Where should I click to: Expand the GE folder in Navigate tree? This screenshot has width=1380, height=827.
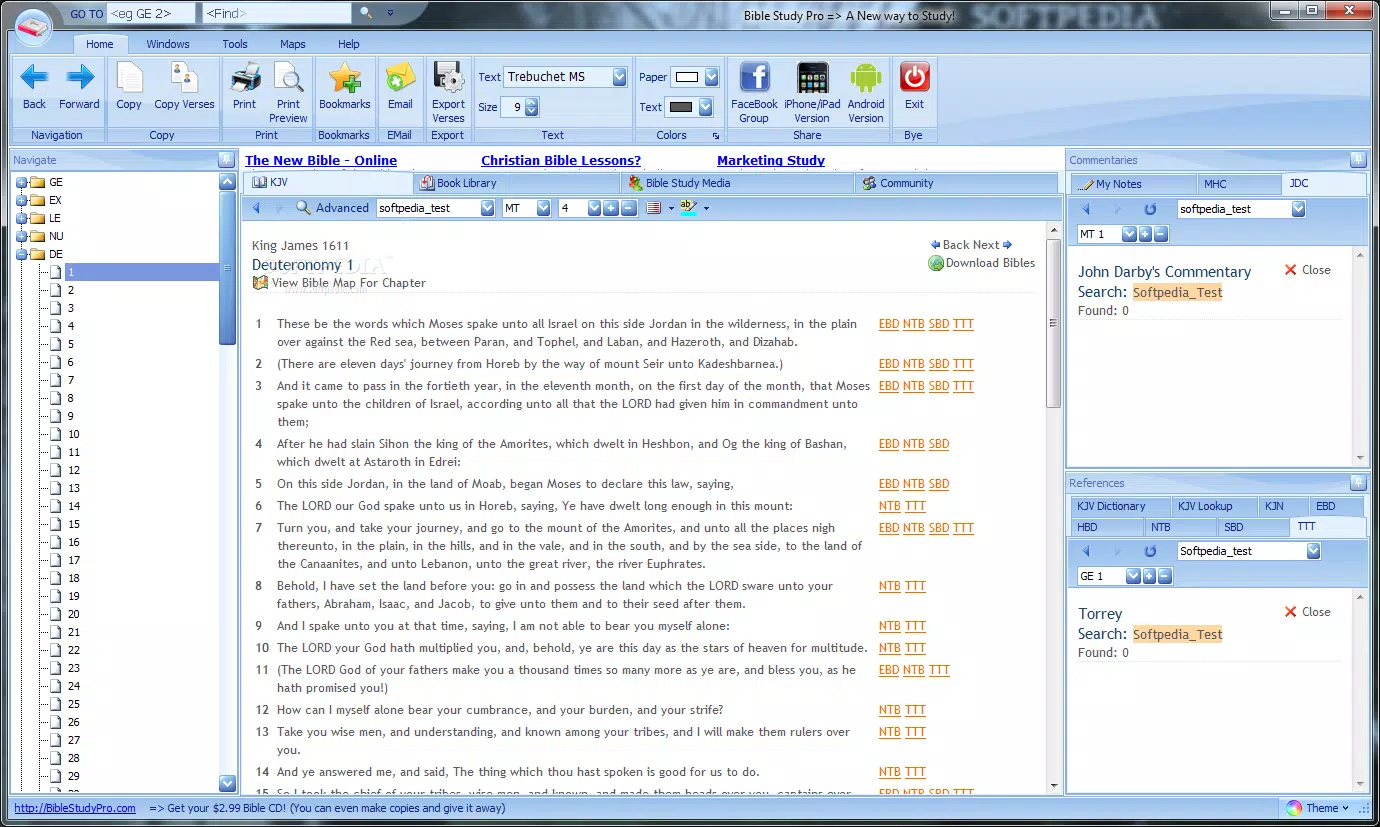click(21, 182)
